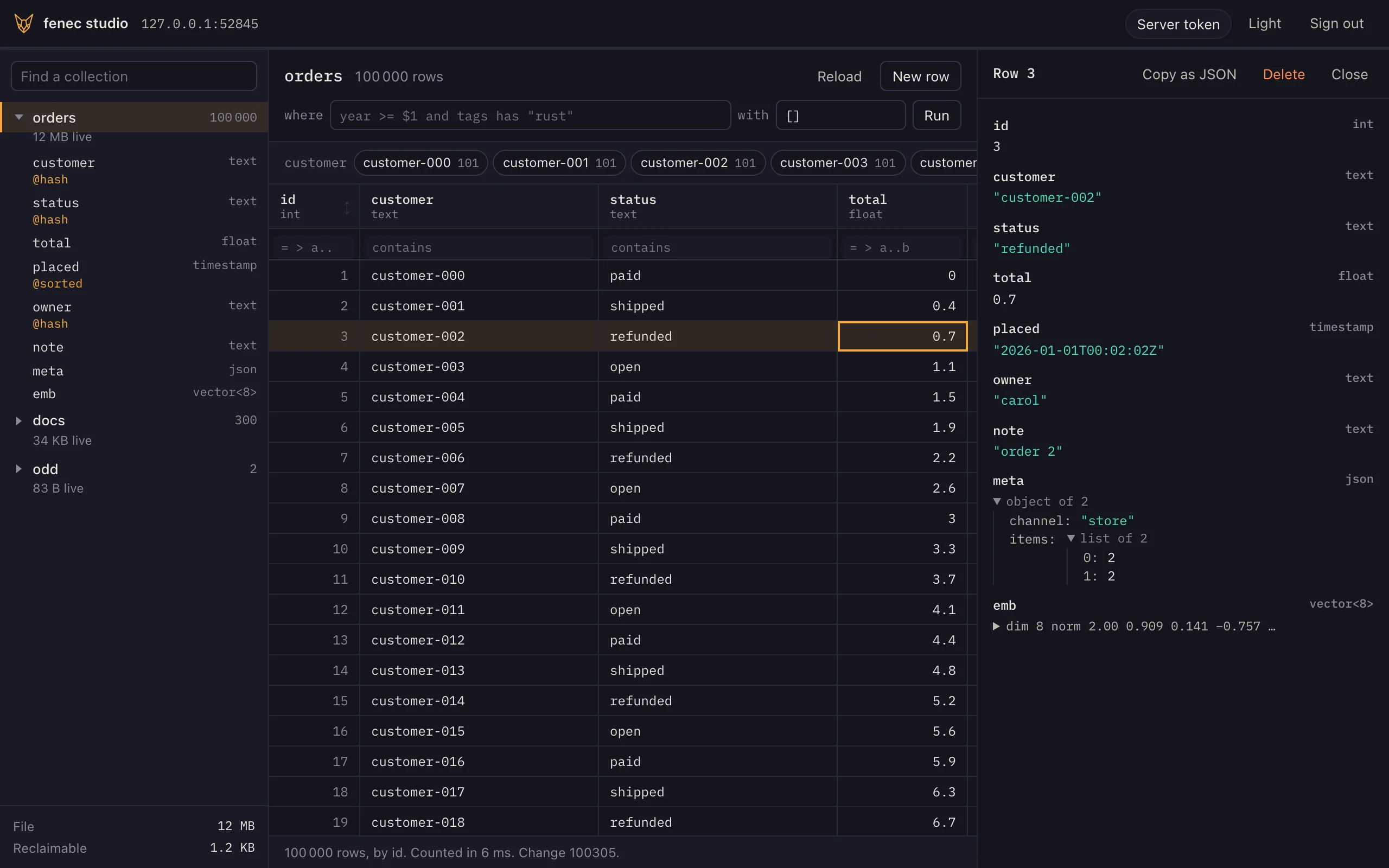The width and height of the screenshot is (1389, 868).
Task: Click the customer contains filter
Action: click(x=479, y=247)
